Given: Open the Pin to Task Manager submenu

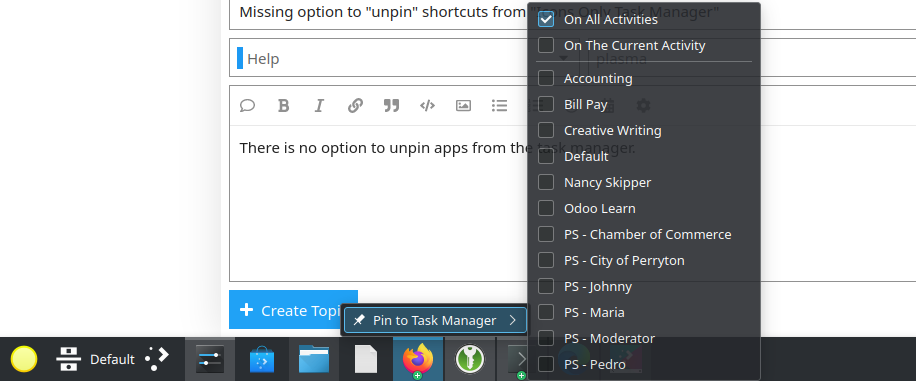Looking at the screenshot, I should click(x=435, y=320).
